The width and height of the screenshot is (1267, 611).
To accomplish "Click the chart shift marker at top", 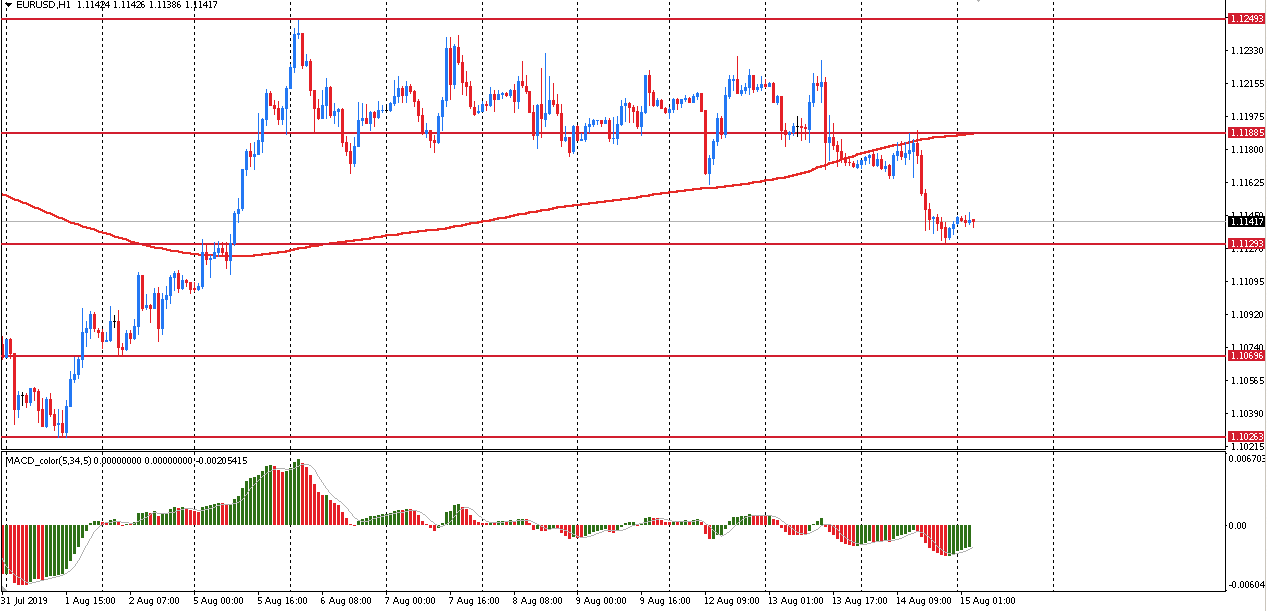I will coord(979,2).
